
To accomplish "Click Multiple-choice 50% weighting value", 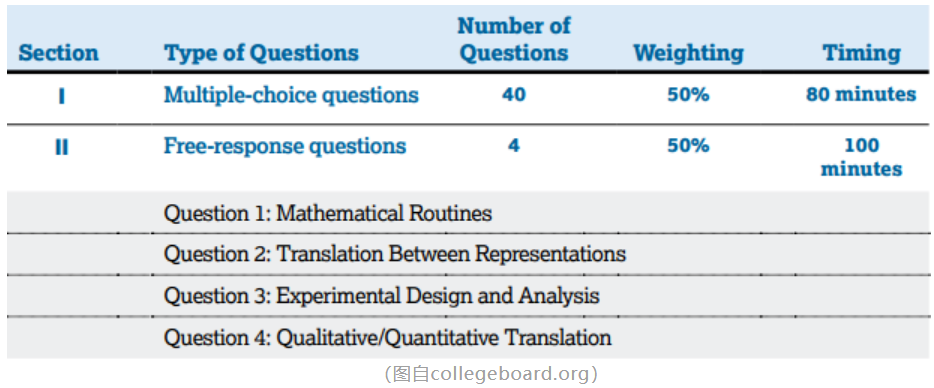I will [689, 95].
